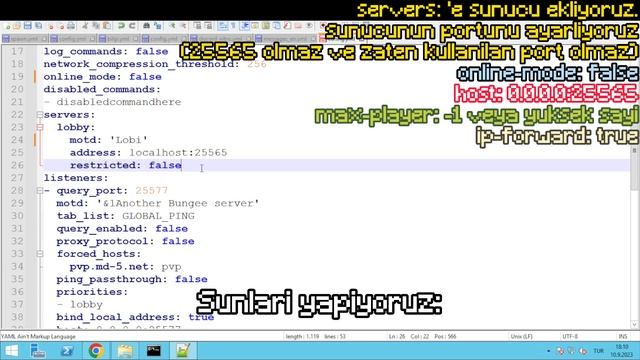This screenshot has height=360, width=640.
Task: Click the vertical scrollbar down arrow
Action: [x=634, y=324]
